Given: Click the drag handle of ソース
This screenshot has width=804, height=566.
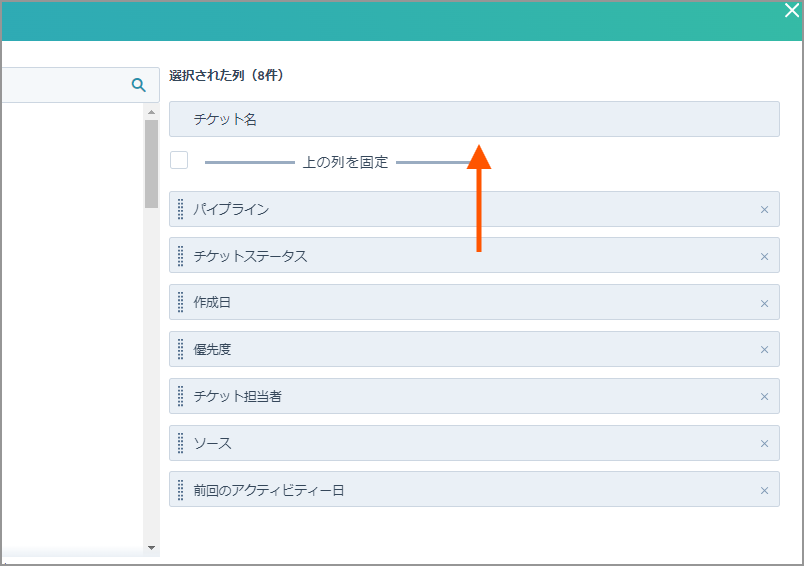Looking at the screenshot, I should (180, 443).
